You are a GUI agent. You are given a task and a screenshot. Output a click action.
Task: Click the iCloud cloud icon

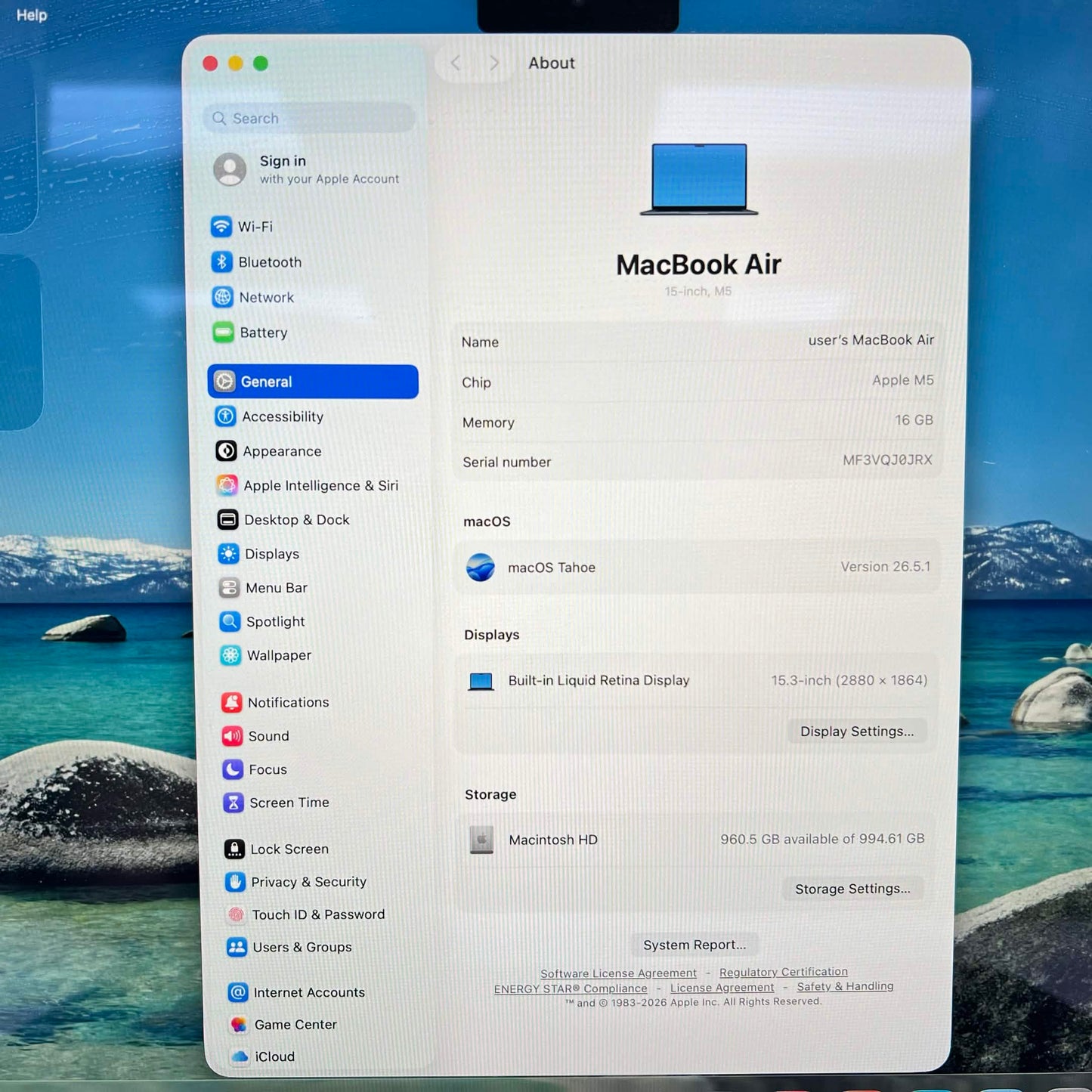tap(240, 1056)
